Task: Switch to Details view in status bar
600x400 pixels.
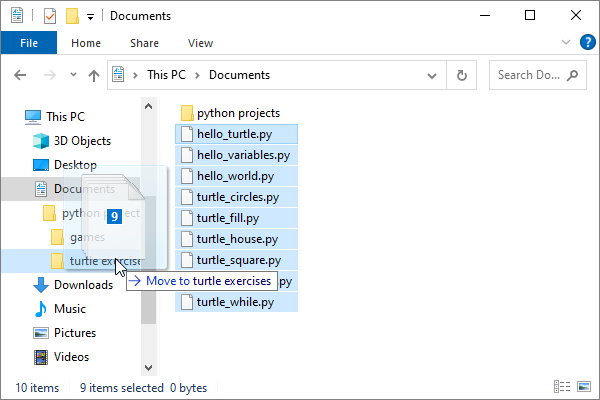Action: point(562,387)
